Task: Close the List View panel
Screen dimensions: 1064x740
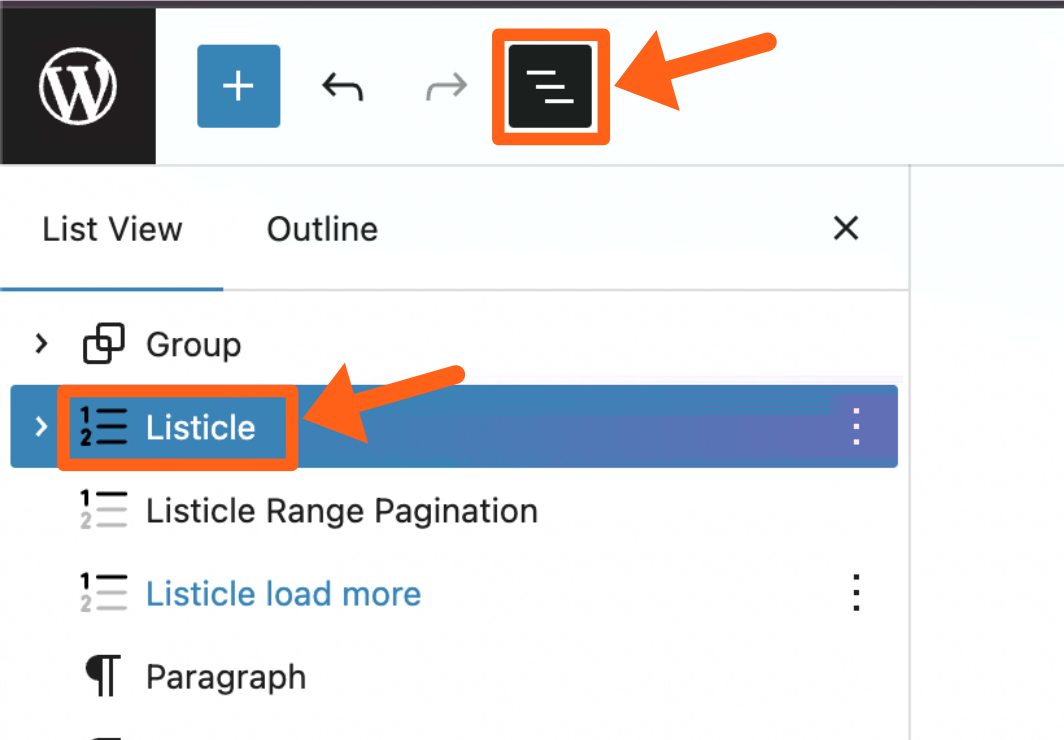Action: coord(846,229)
